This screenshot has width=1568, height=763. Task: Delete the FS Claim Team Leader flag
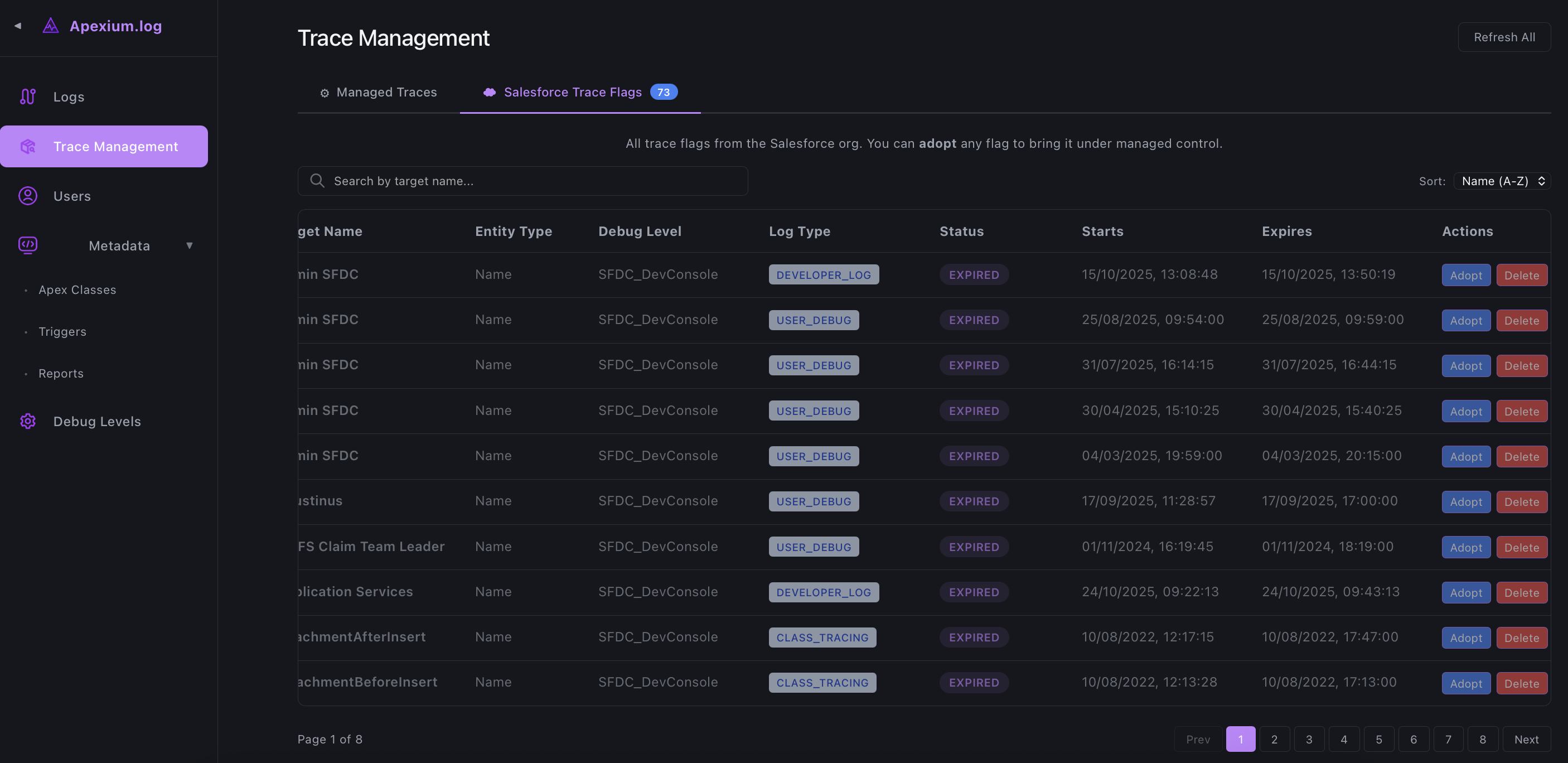tap(1522, 548)
